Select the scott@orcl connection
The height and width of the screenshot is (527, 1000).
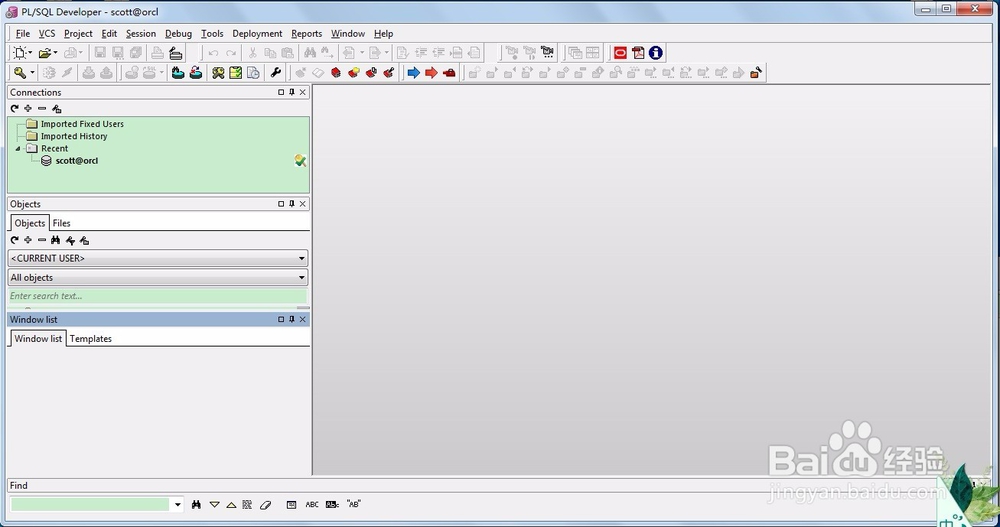(77, 161)
